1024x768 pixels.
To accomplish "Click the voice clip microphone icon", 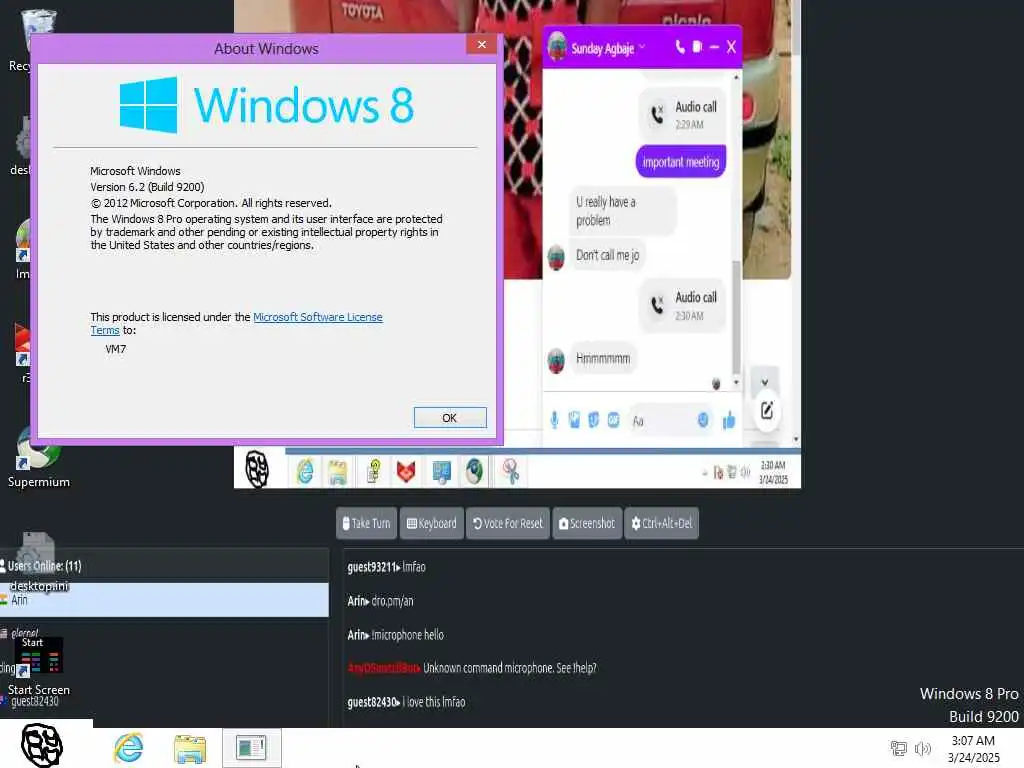I will (x=554, y=420).
